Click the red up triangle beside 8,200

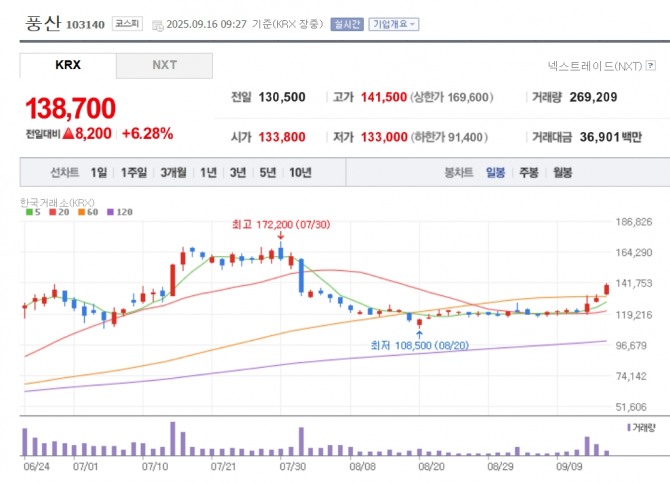click(68, 134)
